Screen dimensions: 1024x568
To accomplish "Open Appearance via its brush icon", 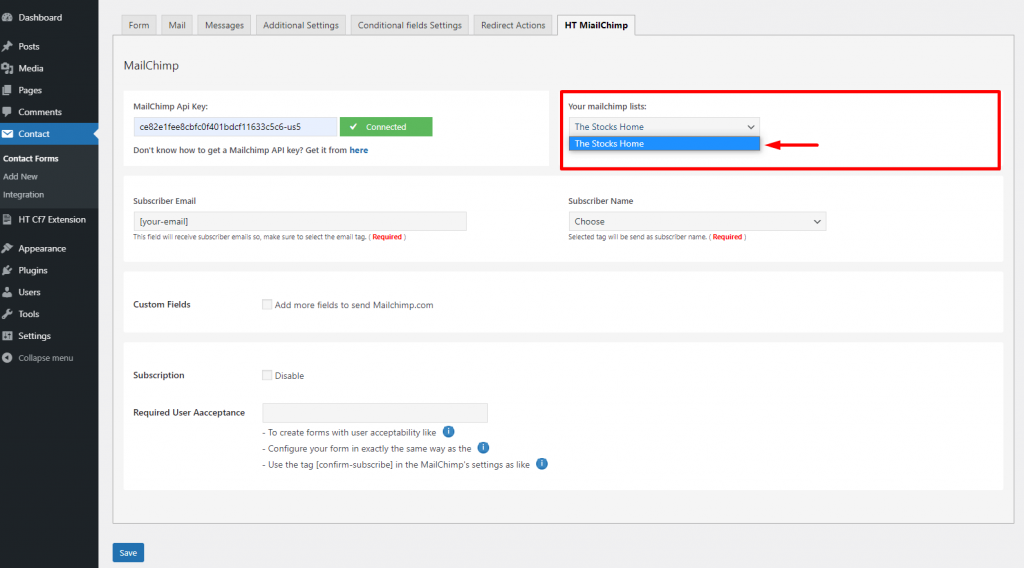I will pyautogui.click(x=8, y=249).
